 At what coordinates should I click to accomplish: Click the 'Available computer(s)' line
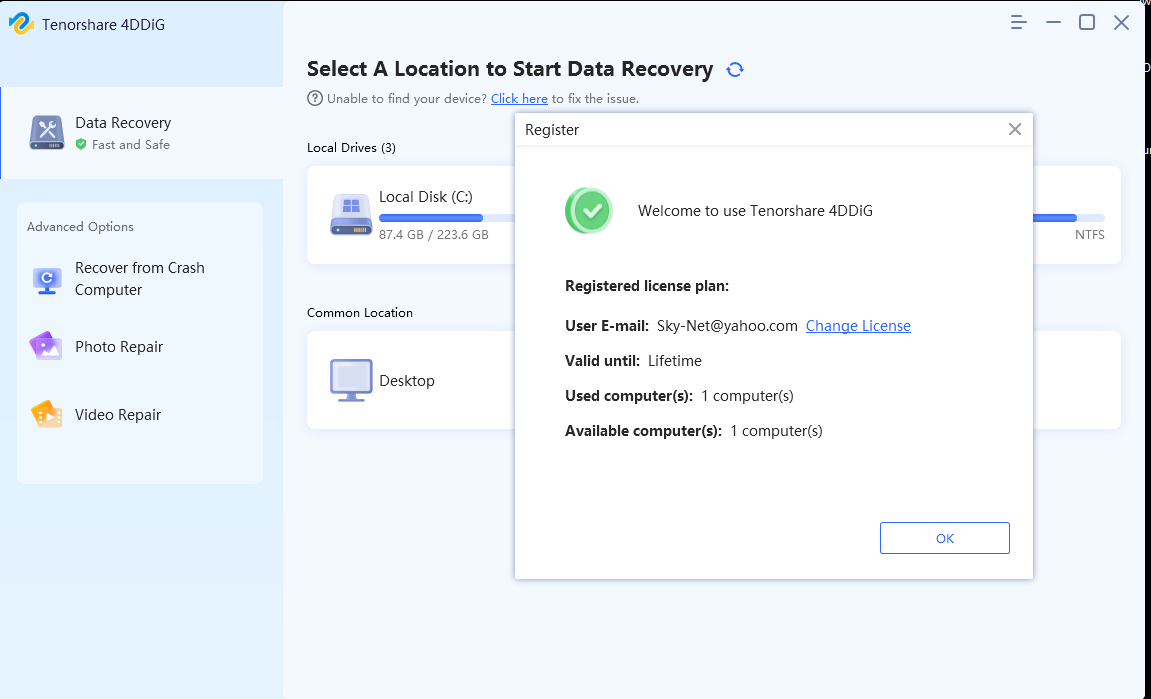click(694, 431)
